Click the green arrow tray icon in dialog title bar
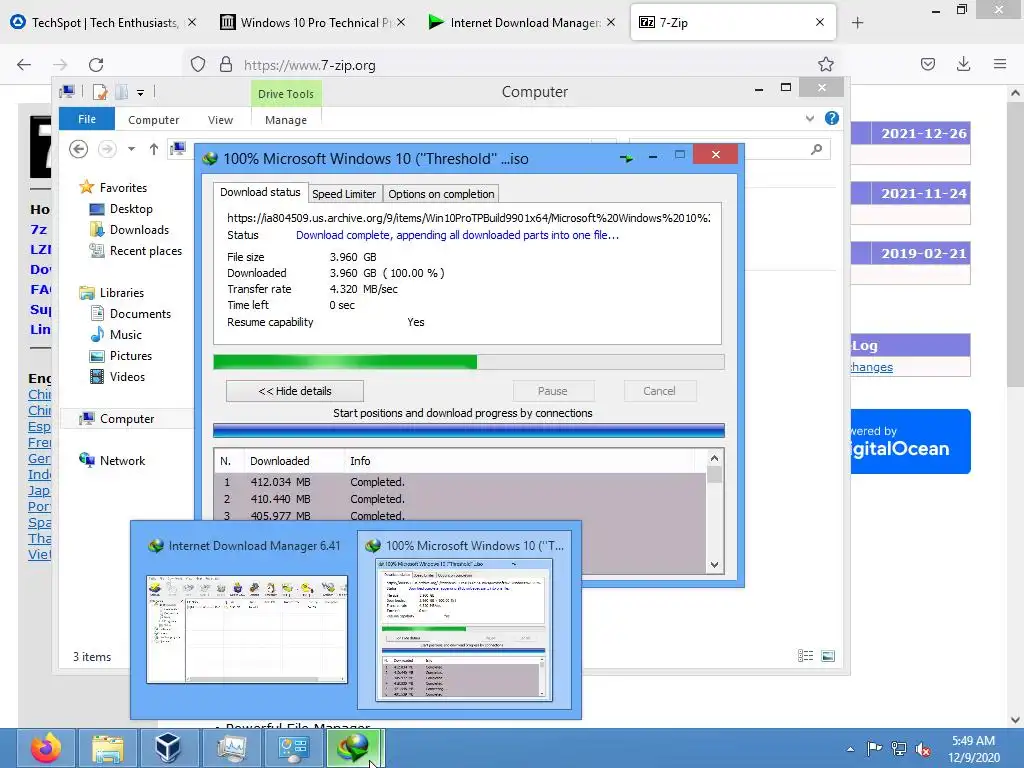This screenshot has height=768, width=1024. (x=626, y=158)
